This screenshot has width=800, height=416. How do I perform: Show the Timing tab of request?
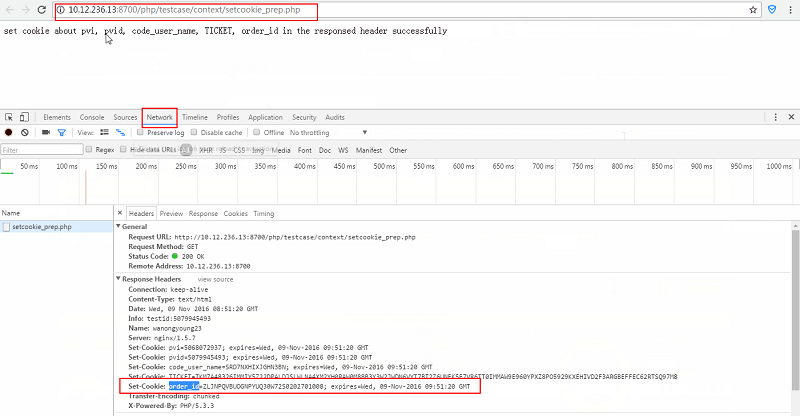tap(264, 213)
